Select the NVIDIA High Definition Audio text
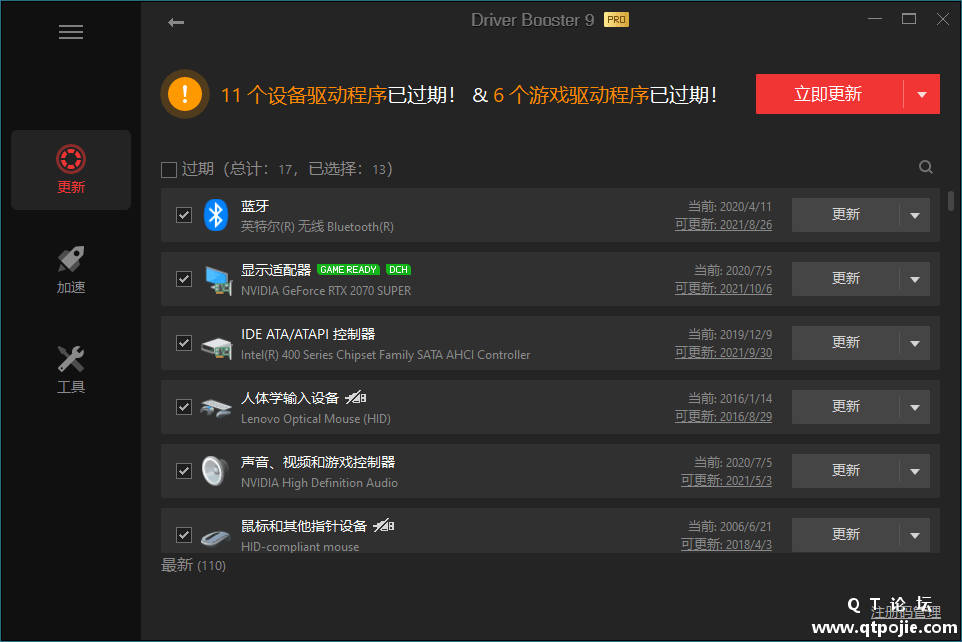Viewport: 962px width, 642px height. (x=319, y=483)
